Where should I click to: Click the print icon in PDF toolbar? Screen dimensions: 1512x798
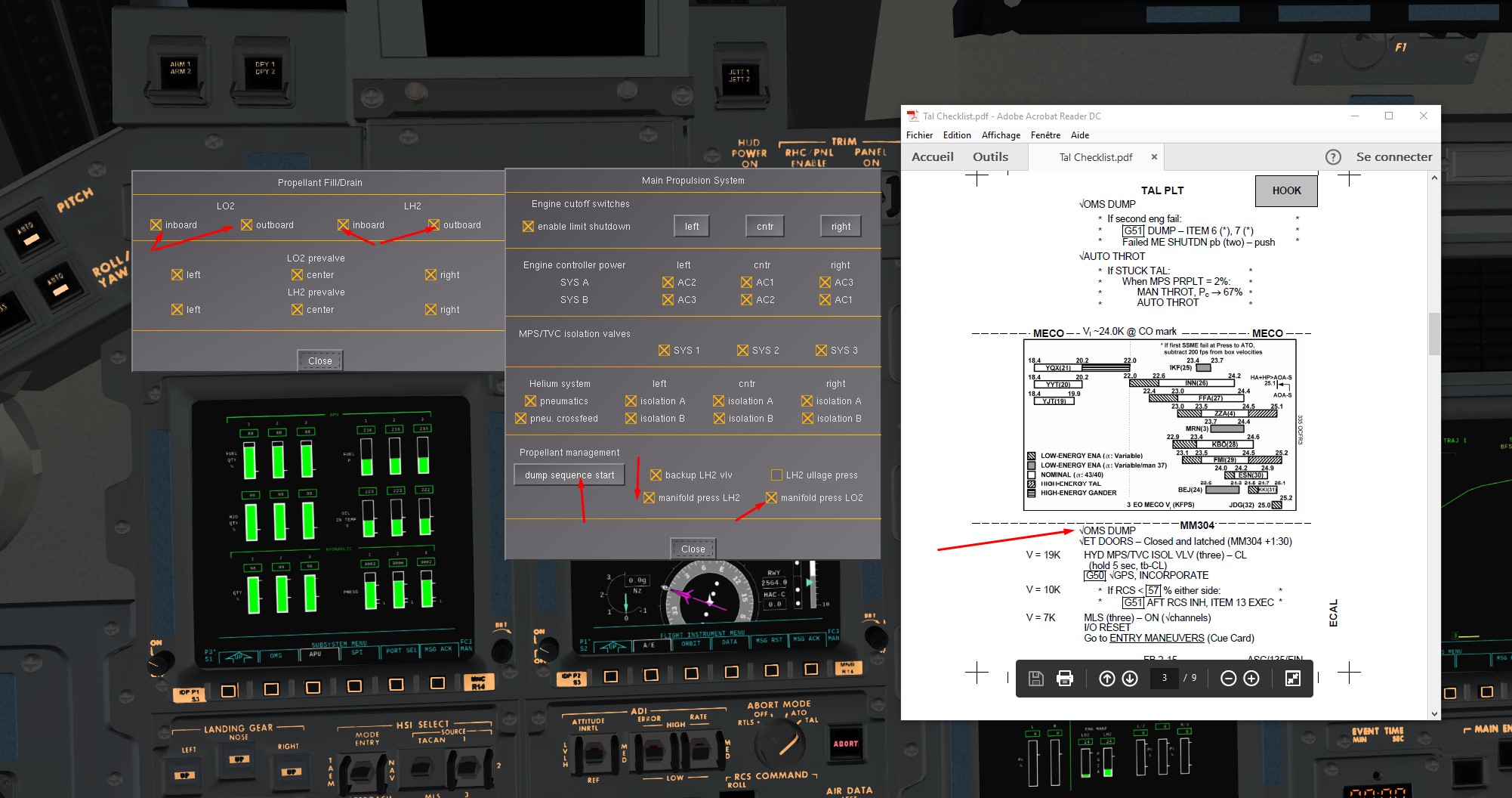click(1065, 679)
